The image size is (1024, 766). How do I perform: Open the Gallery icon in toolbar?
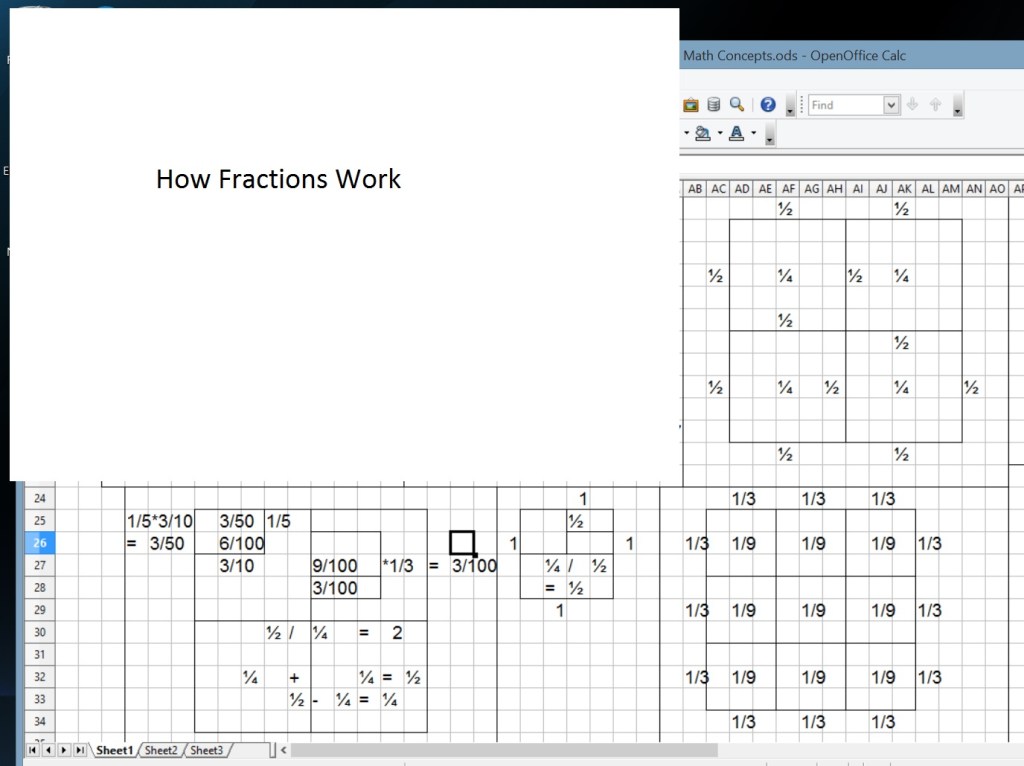pos(691,105)
